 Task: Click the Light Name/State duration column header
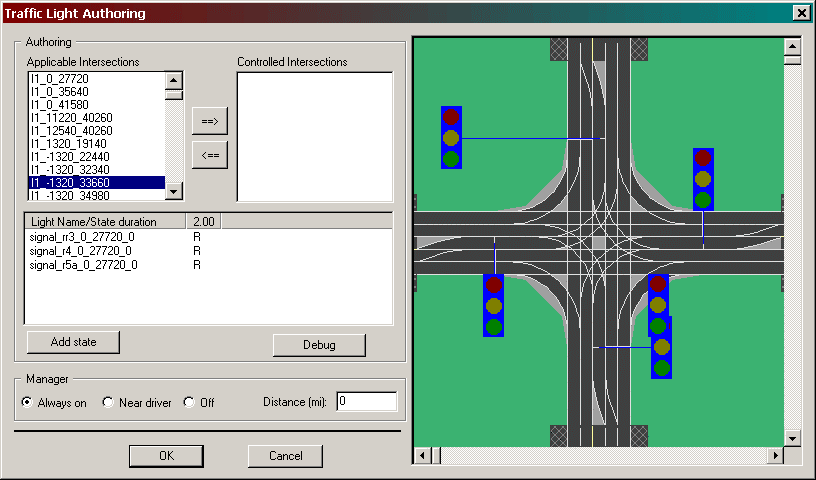coord(105,220)
